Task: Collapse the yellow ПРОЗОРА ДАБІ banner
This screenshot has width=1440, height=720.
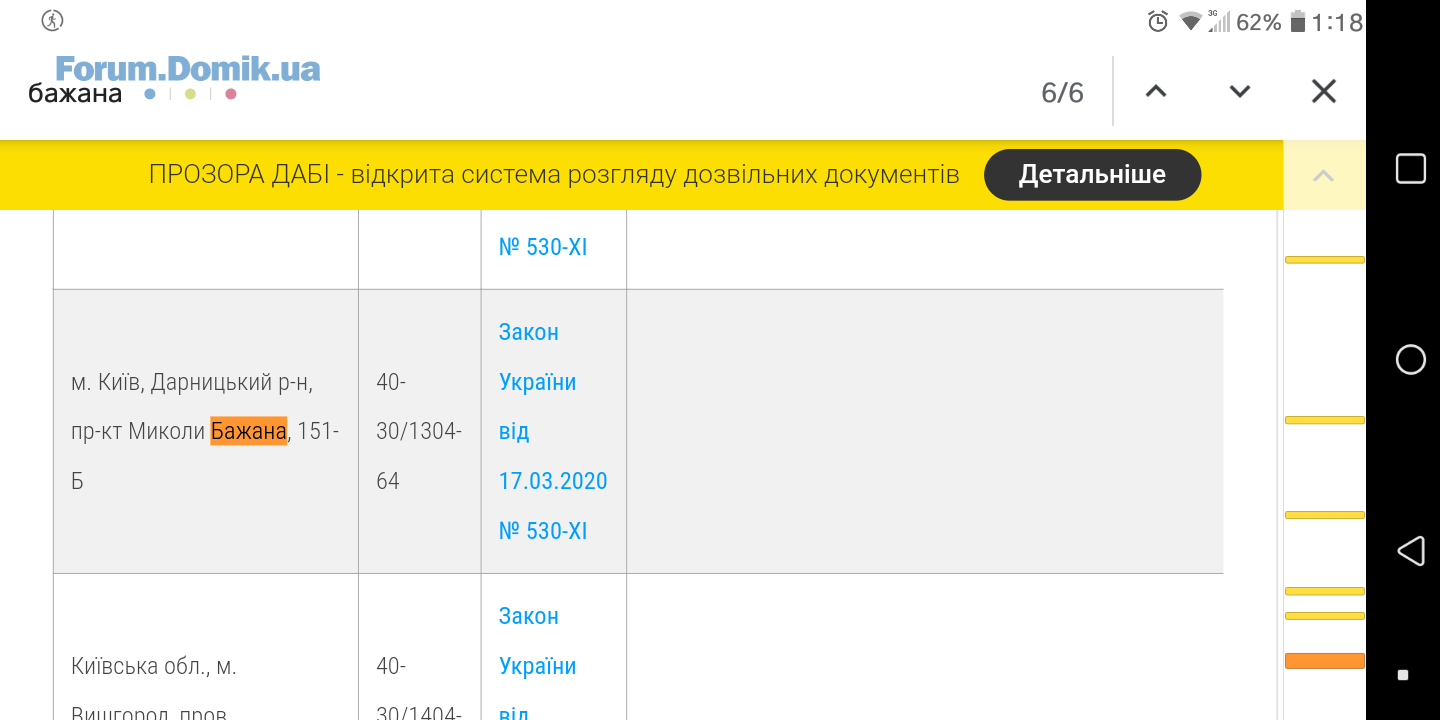Action: [x=1323, y=176]
